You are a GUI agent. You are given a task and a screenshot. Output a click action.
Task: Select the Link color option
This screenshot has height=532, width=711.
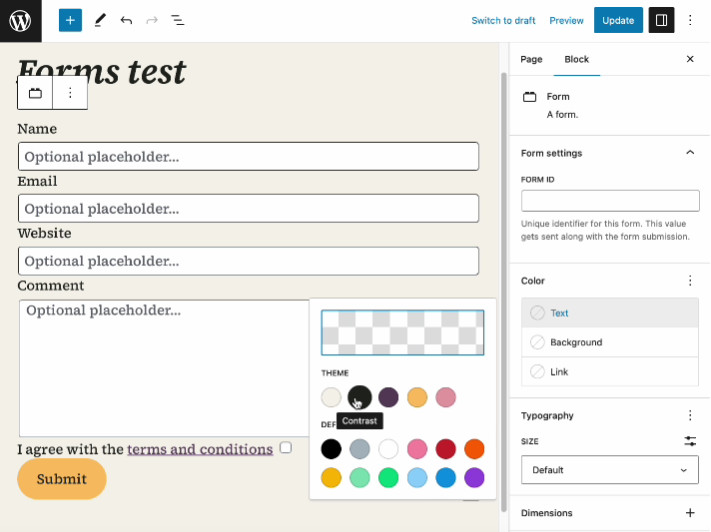click(609, 371)
